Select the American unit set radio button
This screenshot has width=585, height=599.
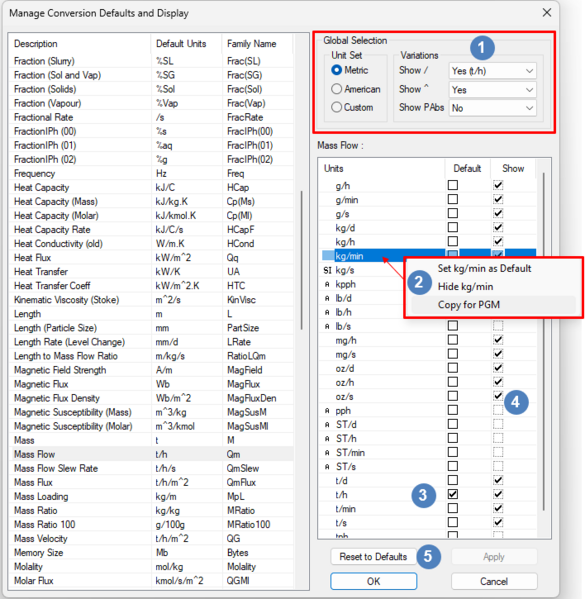pos(336,89)
